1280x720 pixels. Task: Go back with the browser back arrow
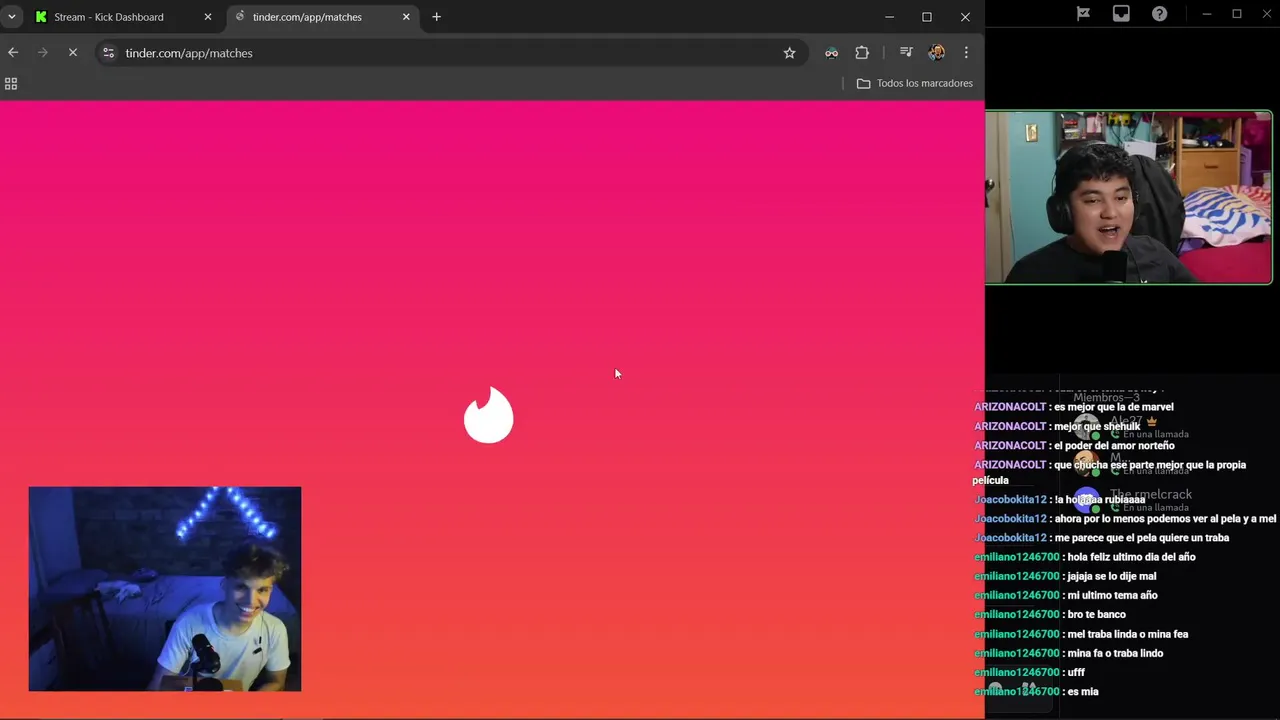pyautogui.click(x=13, y=53)
